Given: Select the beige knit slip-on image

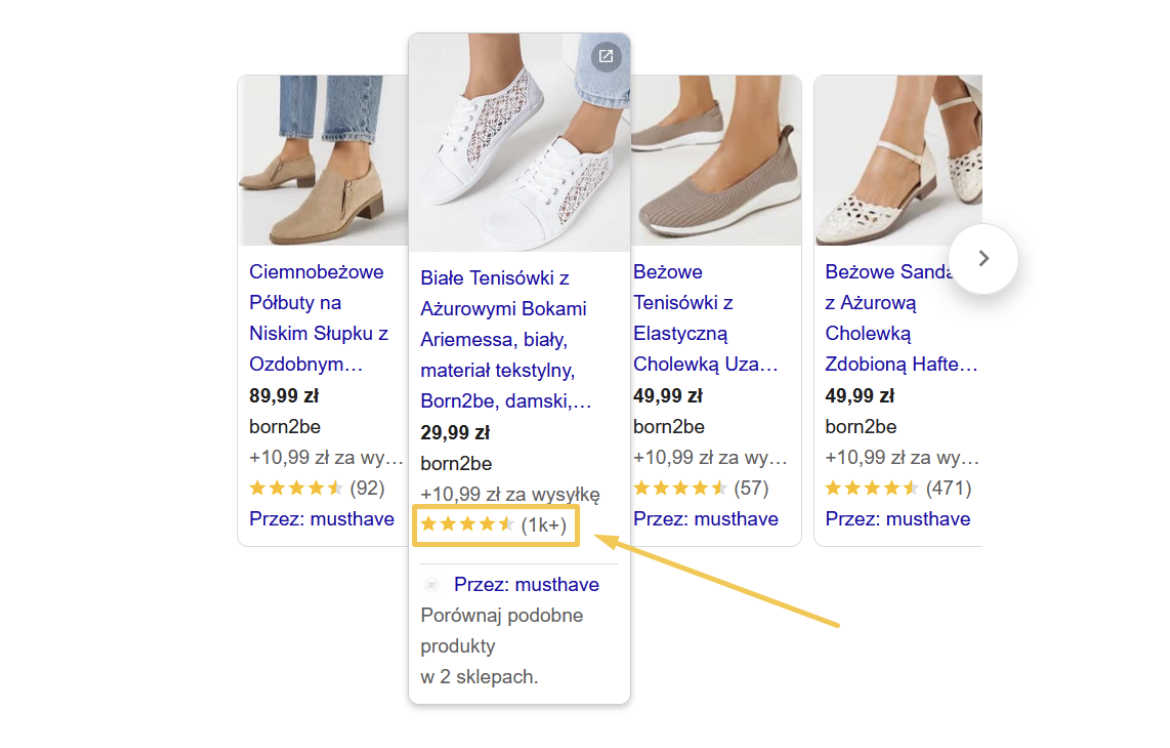Looking at the screenshot, I should point(716,160).
